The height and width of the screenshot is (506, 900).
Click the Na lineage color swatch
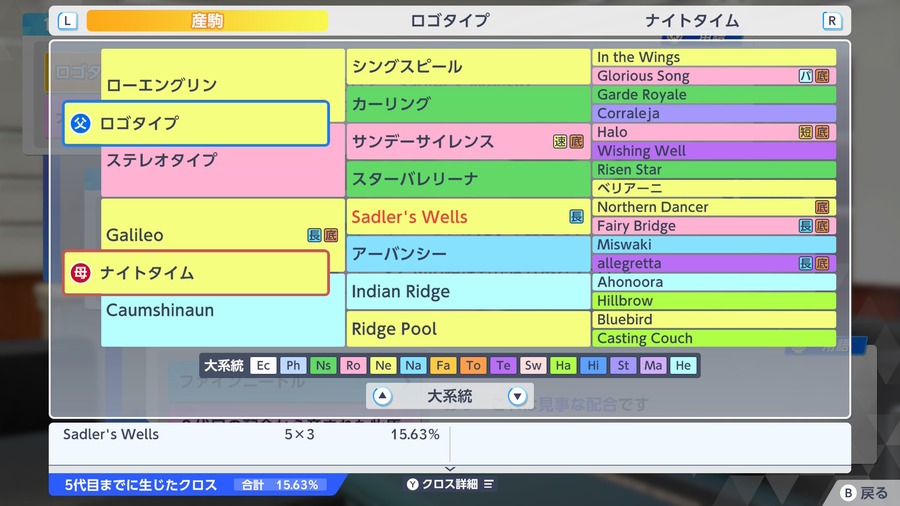point(413,365)
